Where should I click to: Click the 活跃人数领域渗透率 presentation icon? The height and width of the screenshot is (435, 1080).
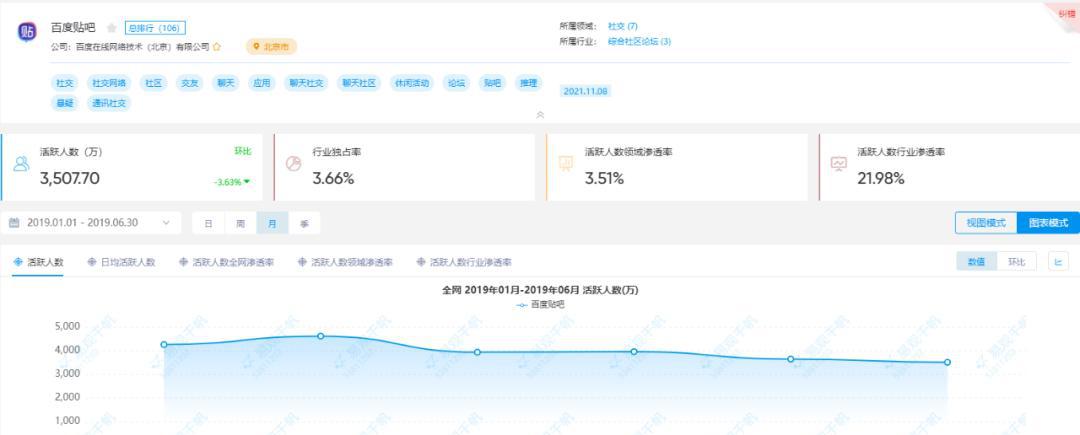pyautogui.click(x=566, y=164)
